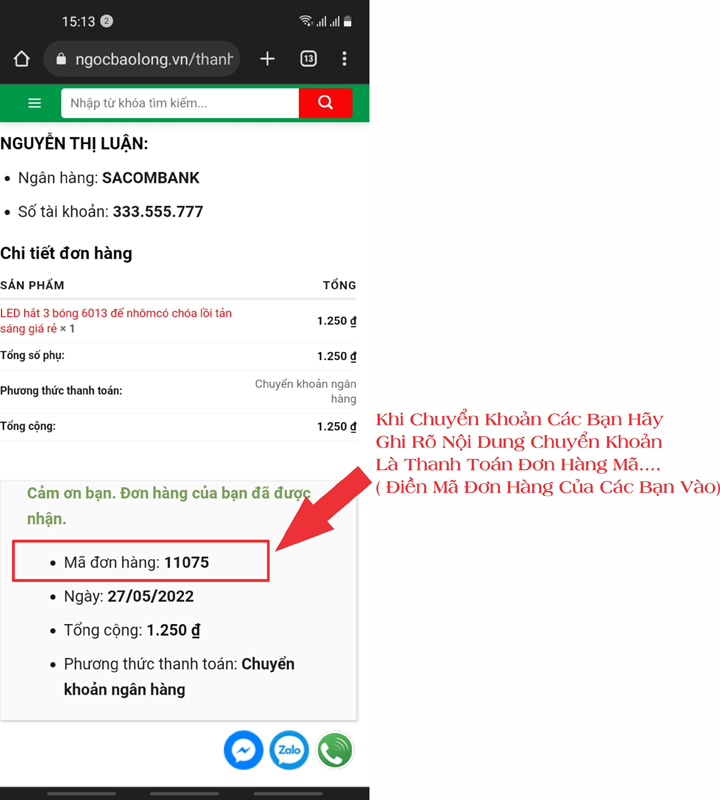Tap the green phone call icon
The height and width of the screenshot is (800, 720).
click(335, 750)
